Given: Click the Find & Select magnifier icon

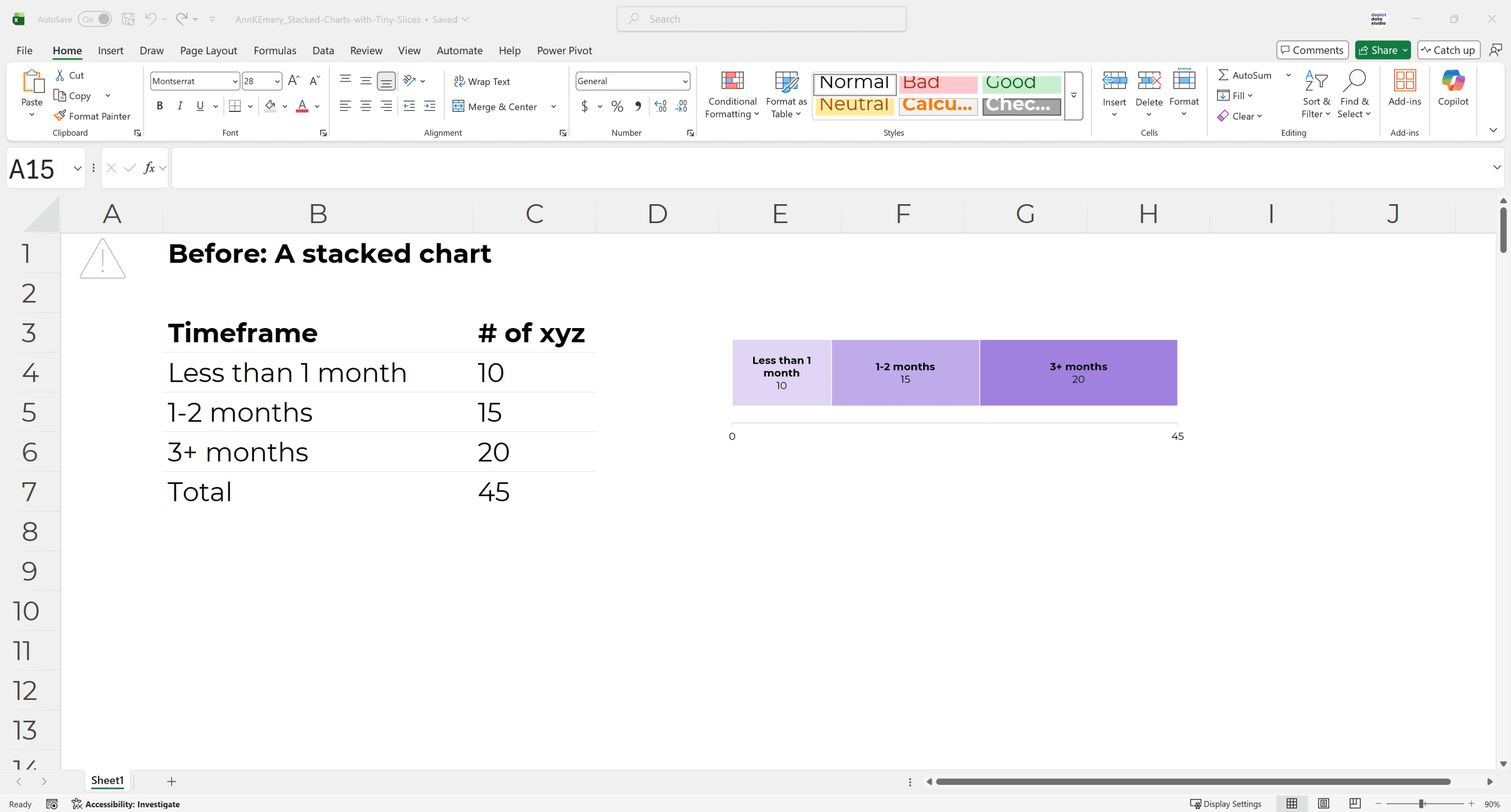Looking at the screenshot, I should point(1353,81).
